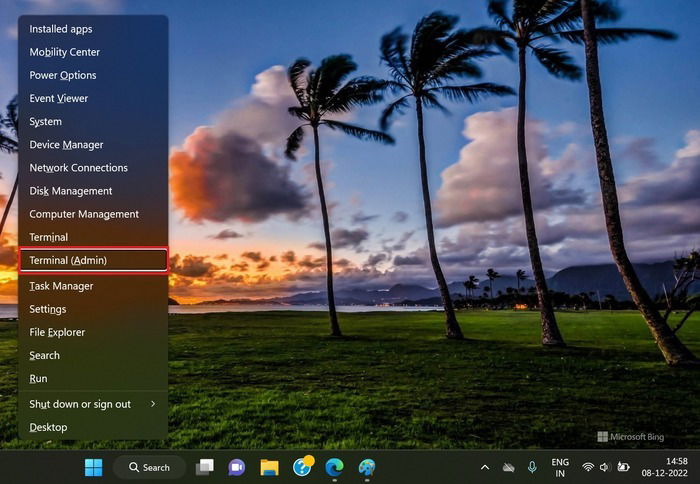Click the microphone tray icon
Screen dimensions: 700x484
pyautogui.click(x=532, y=467)
